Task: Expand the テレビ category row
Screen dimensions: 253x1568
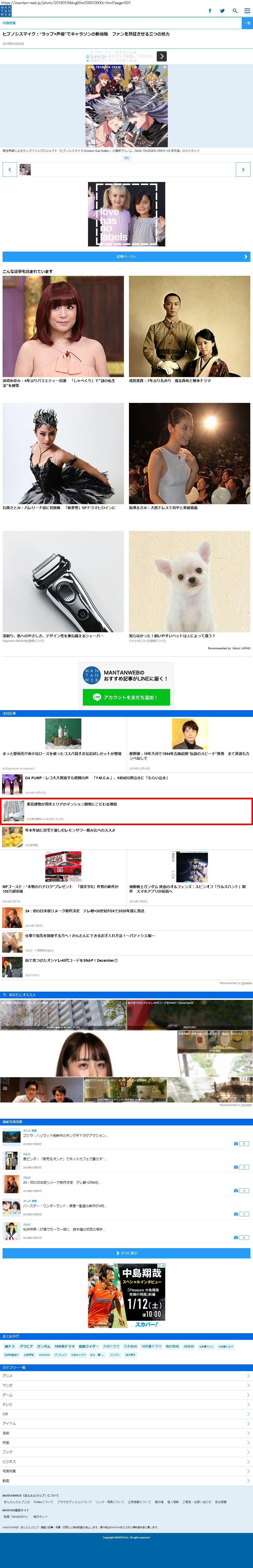Action: pos(127,1404)
